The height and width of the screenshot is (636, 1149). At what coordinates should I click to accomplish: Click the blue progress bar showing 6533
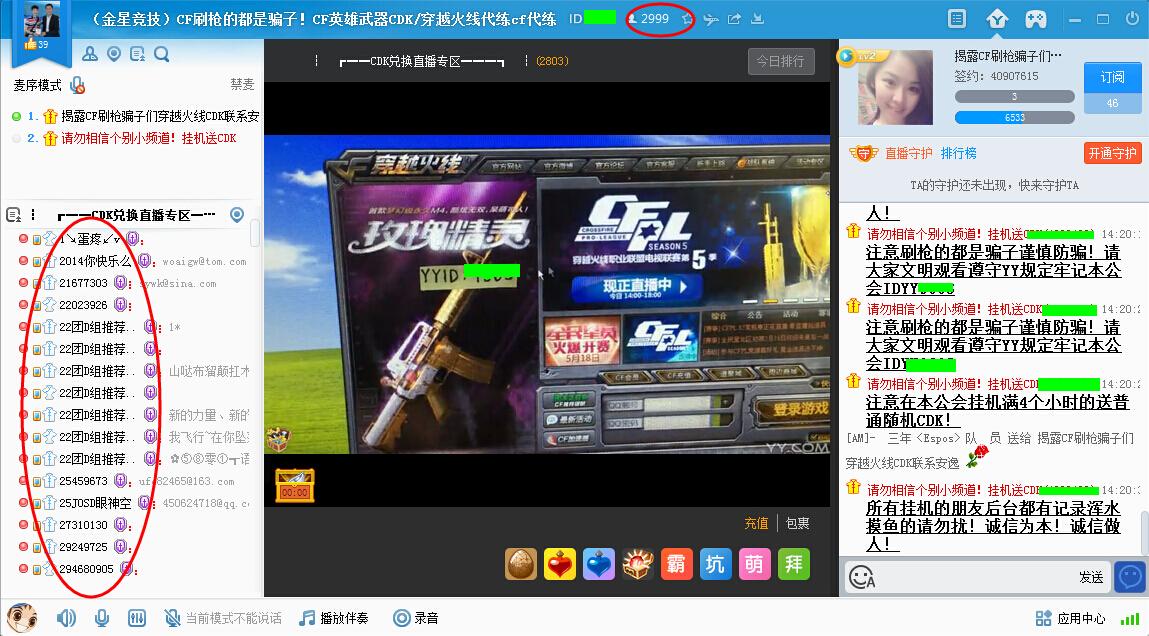pos(1014,117)
